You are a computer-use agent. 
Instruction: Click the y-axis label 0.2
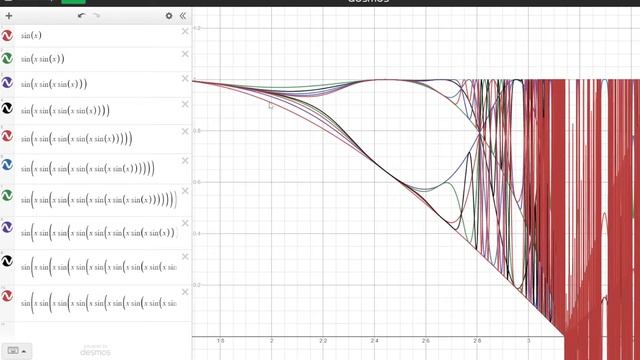(197, 285)
